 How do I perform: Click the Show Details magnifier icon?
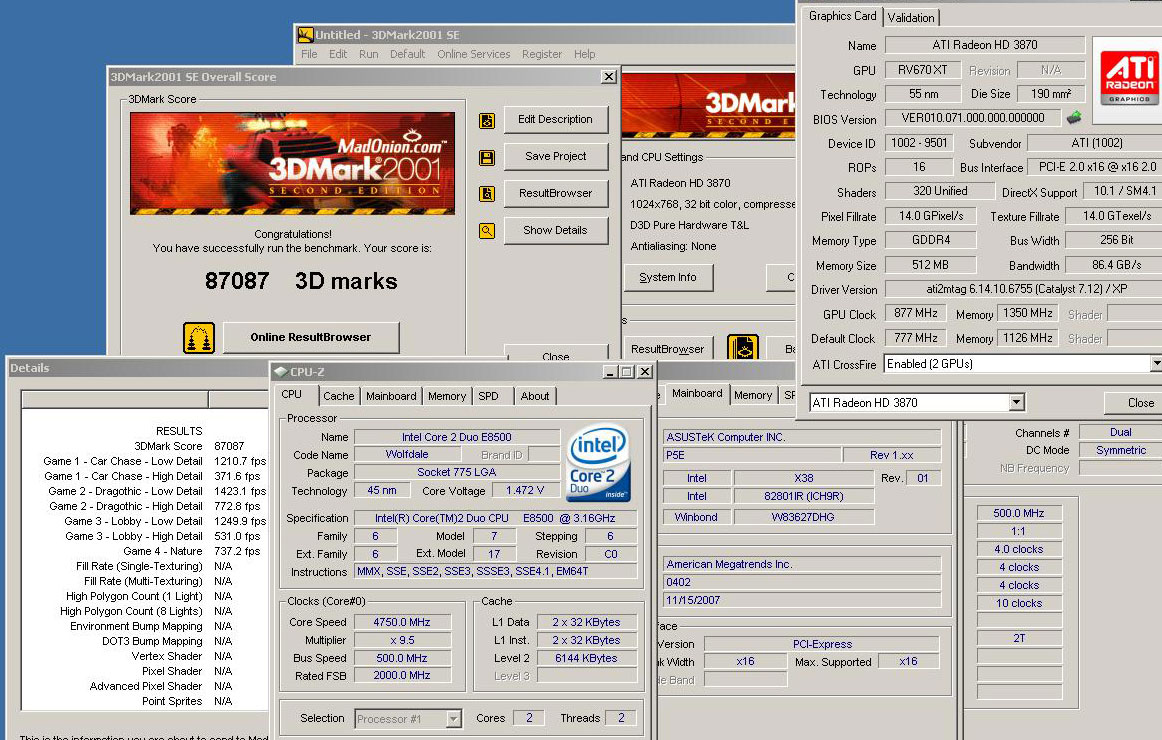[487, 231]
